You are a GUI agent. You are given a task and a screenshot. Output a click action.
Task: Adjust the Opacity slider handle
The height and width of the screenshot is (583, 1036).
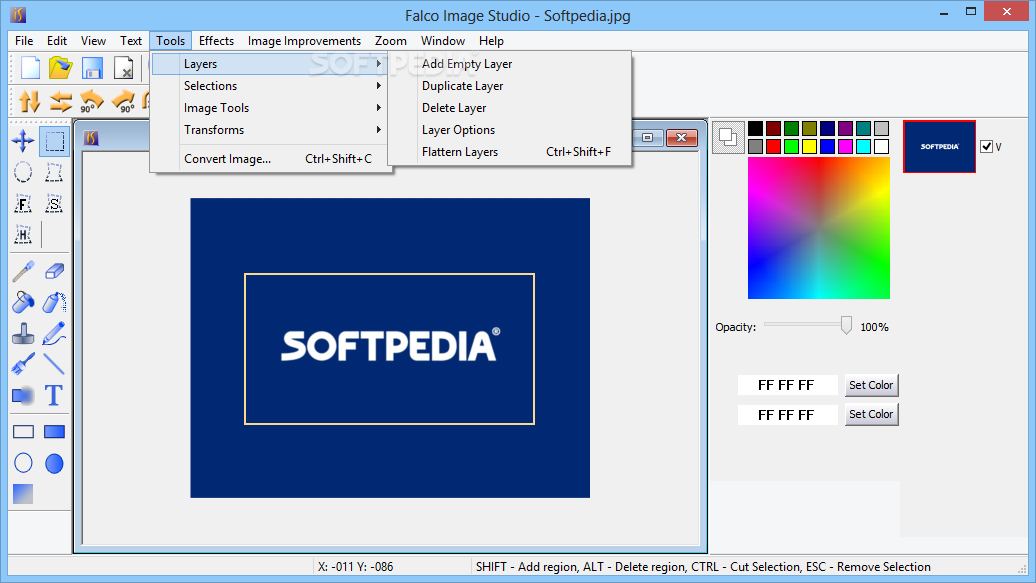click(846, 325)
